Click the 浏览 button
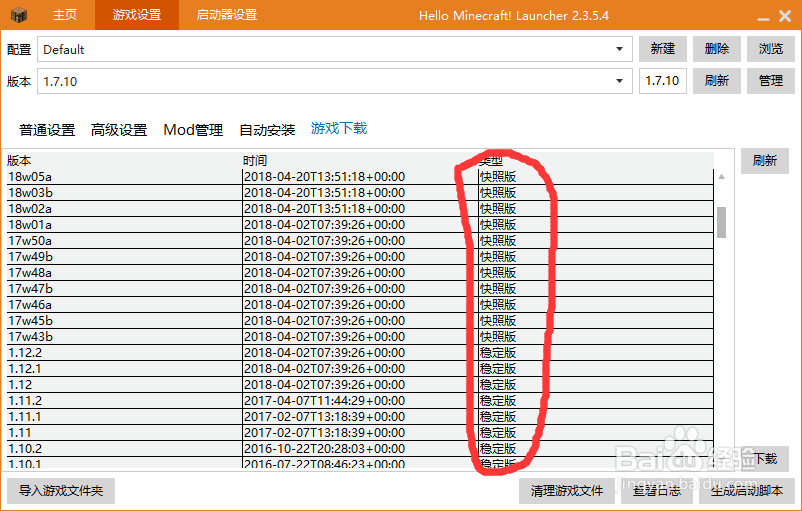This screenshot has width=802, height=511. point(771,49)
